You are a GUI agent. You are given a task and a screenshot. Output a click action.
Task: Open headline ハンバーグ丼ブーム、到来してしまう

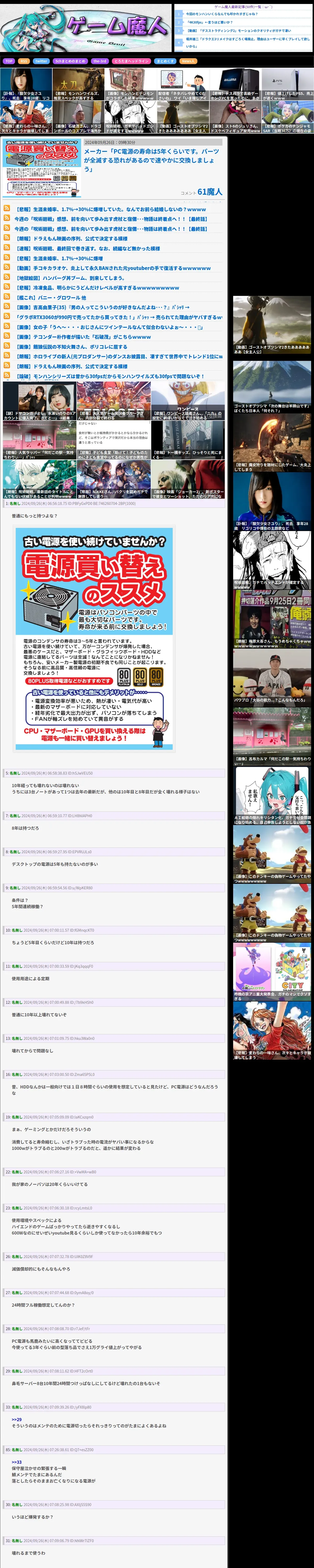coord(70,278)
